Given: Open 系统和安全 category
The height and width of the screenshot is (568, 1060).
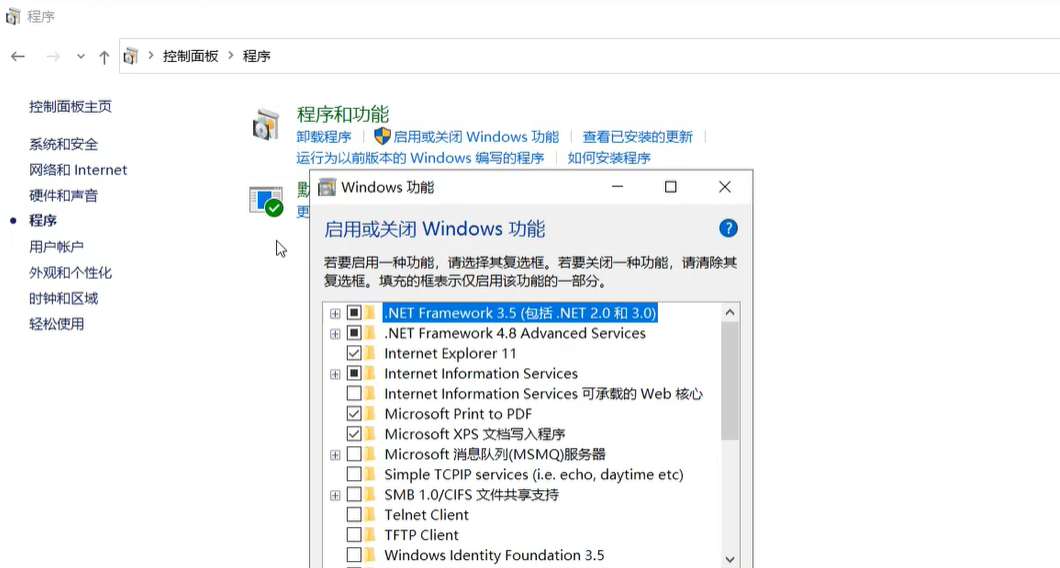Looking at the screenshot, I should [x=64, y=144].
